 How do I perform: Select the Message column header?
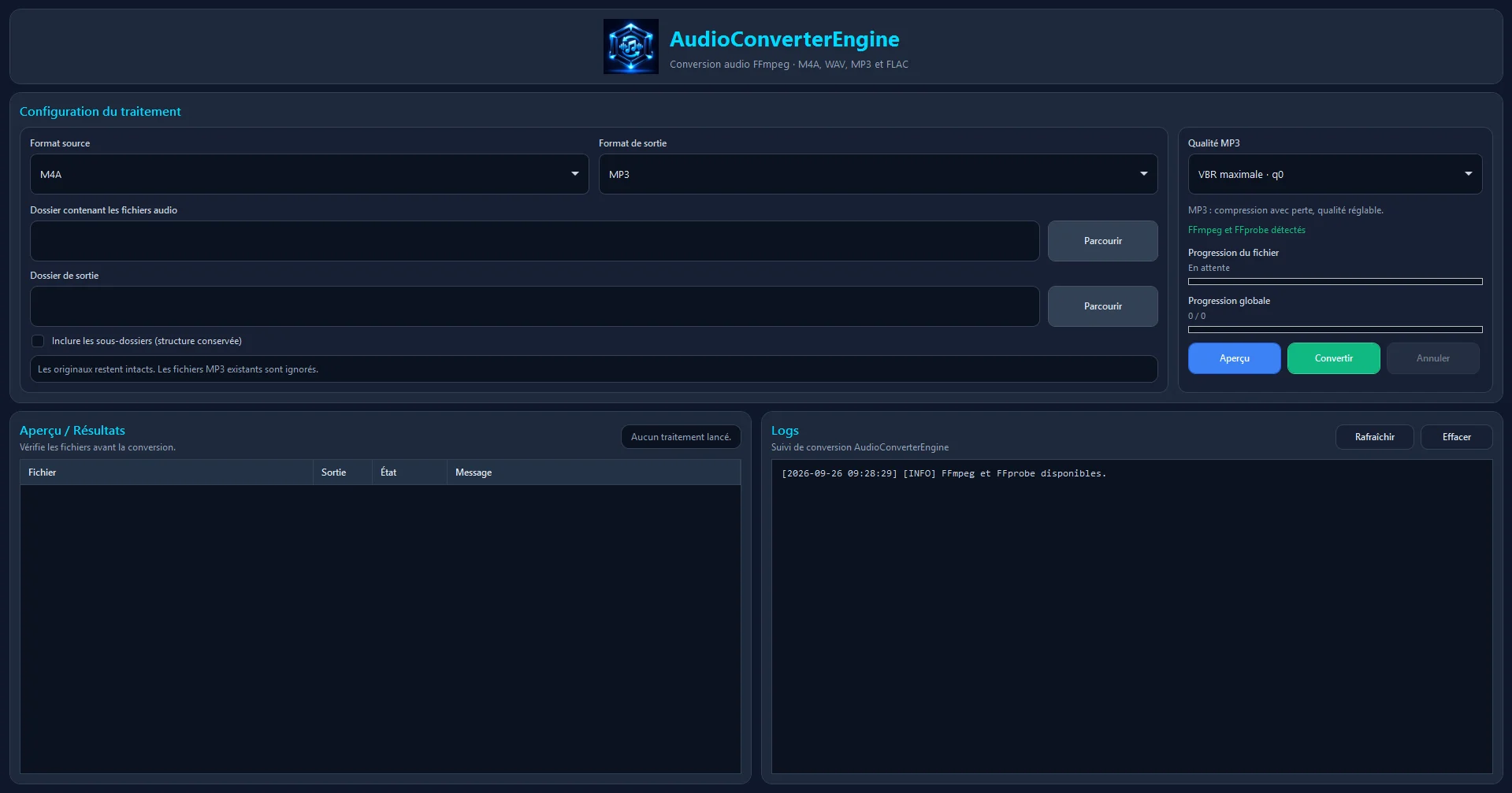click(x=593, y=472)
